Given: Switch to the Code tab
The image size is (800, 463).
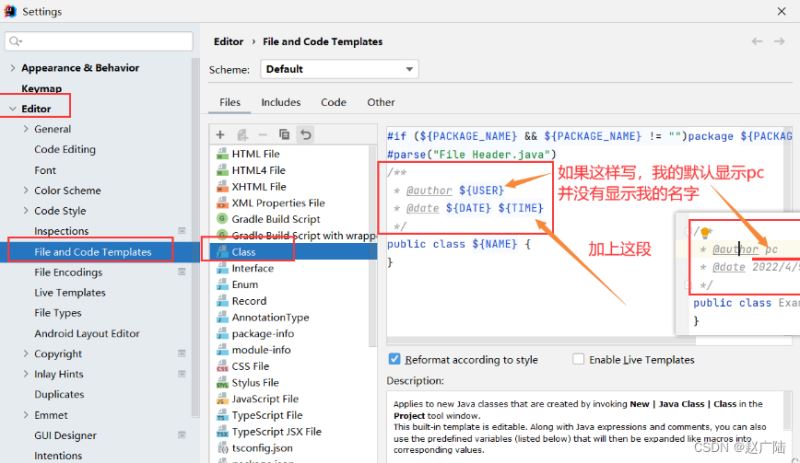Looking at the screenshot, I should click(334, 102).
